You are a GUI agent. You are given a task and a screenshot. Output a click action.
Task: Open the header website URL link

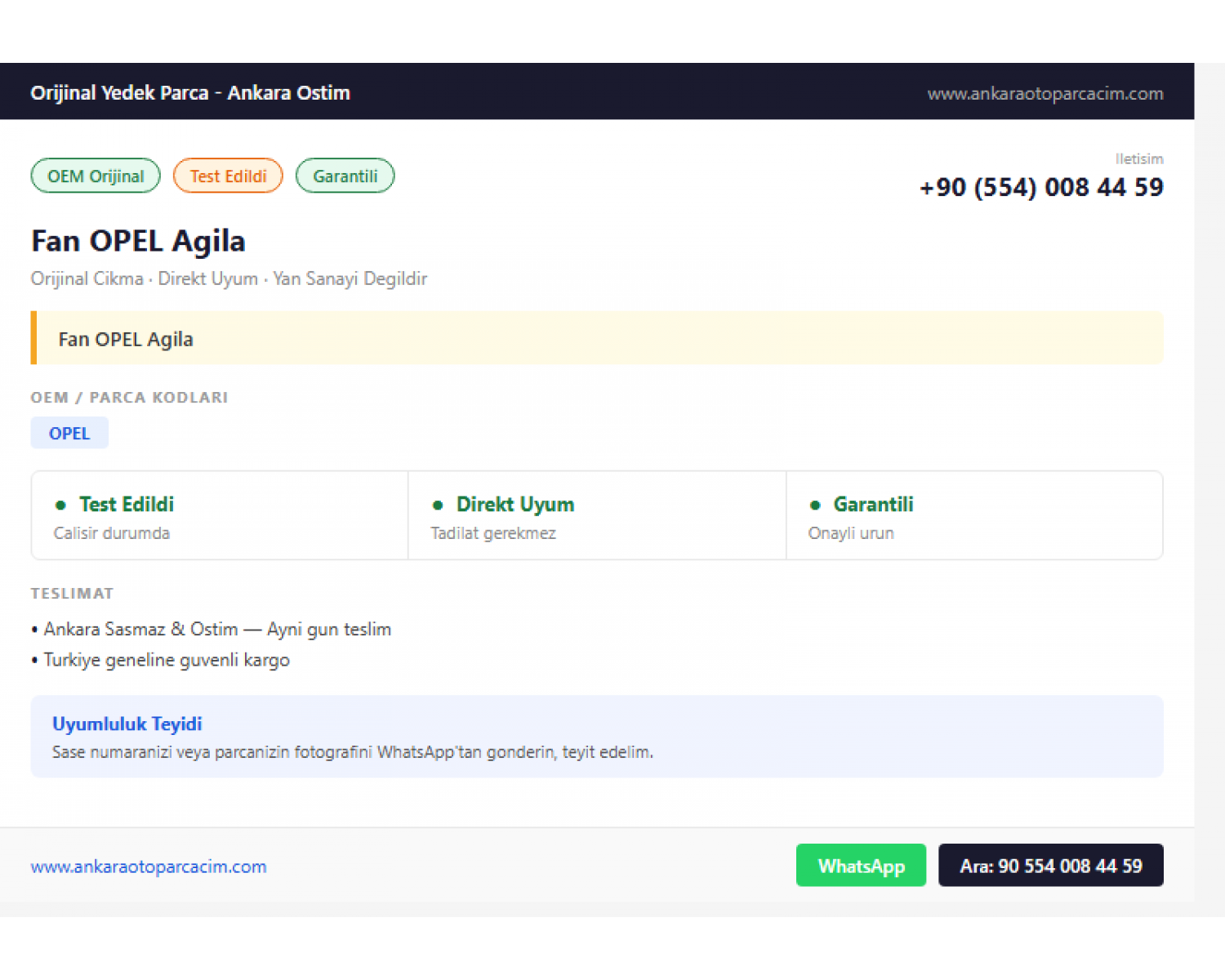[1045, 93]
